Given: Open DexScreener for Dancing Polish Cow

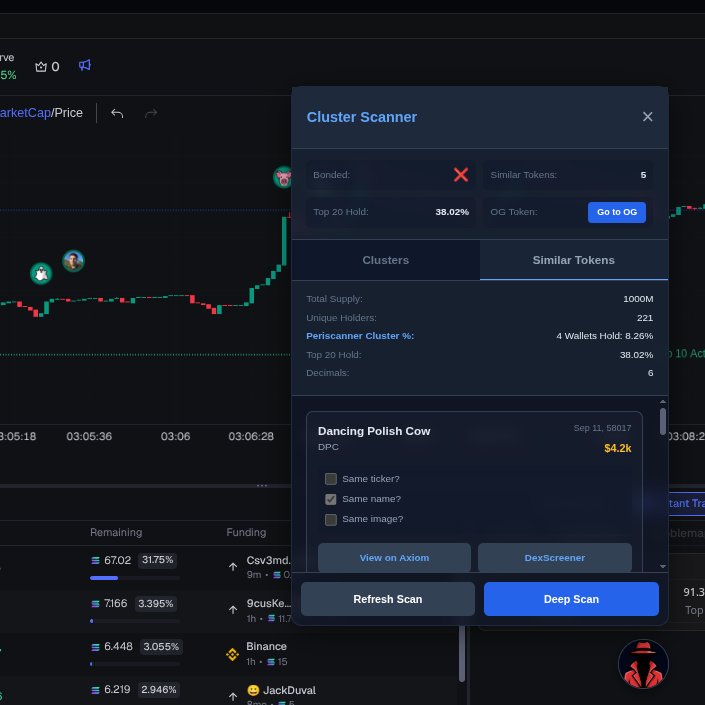Looking at the screenshot, I should point(554,558).
